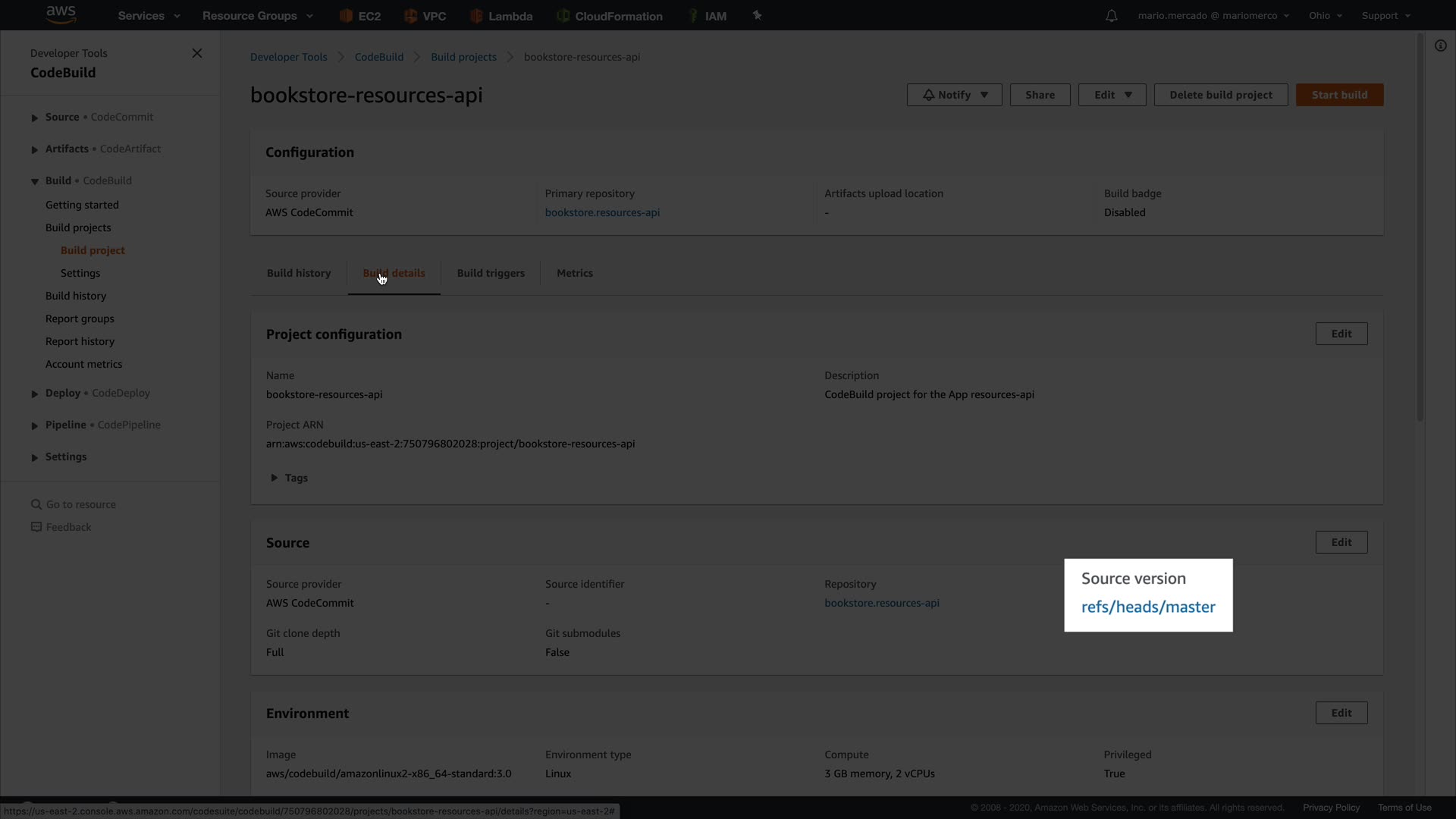1456x819 pixels.
Task: Click the AWS logo home icon
Action: [x=61, y=14]
